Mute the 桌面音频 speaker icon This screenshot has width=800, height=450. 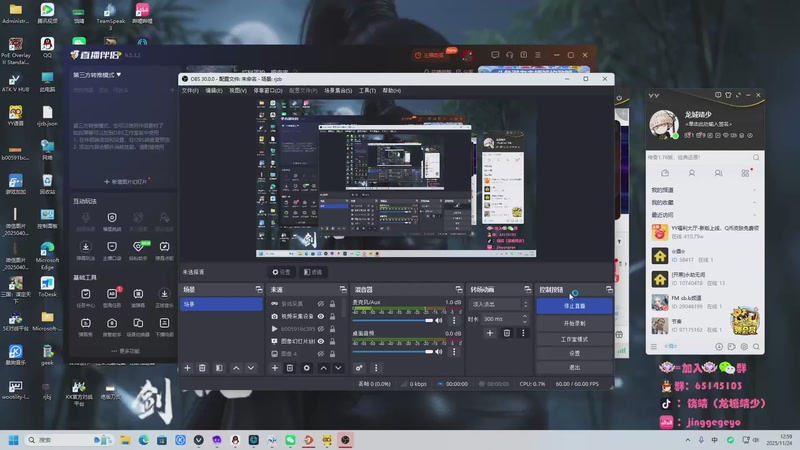point(439,352)
